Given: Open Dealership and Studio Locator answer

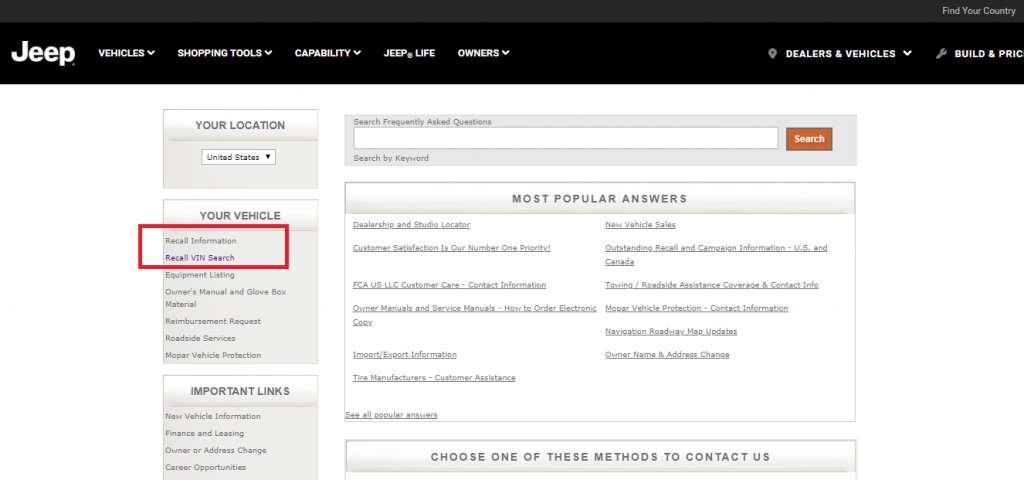Looking at the screenshot, I should tap(411, 225).
